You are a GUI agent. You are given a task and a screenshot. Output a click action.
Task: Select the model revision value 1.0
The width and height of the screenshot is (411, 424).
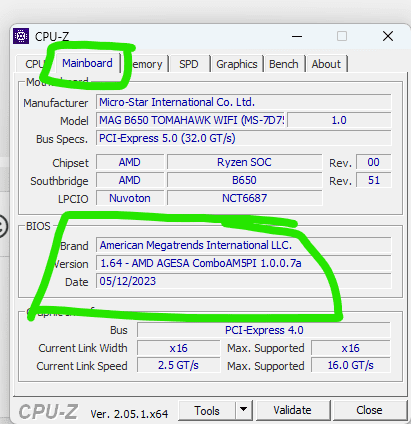tap(339, 120)
